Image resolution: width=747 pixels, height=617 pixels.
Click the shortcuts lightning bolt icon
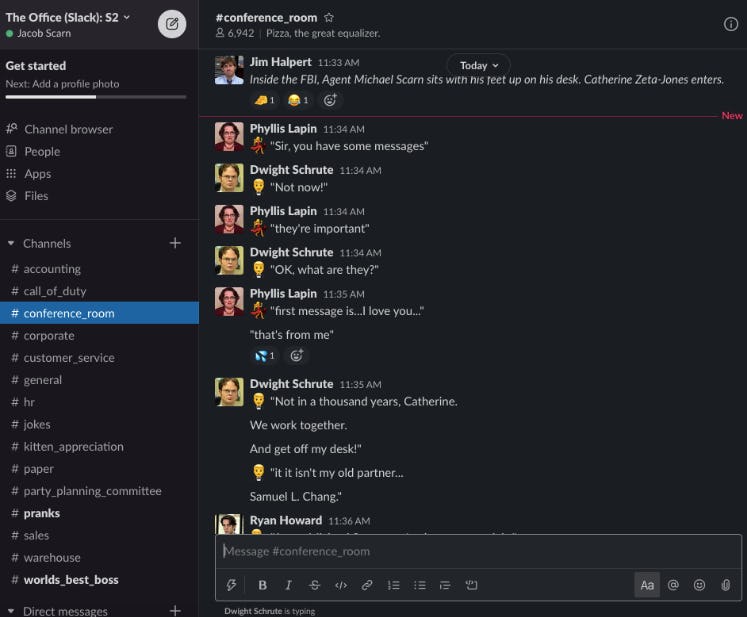233,585
